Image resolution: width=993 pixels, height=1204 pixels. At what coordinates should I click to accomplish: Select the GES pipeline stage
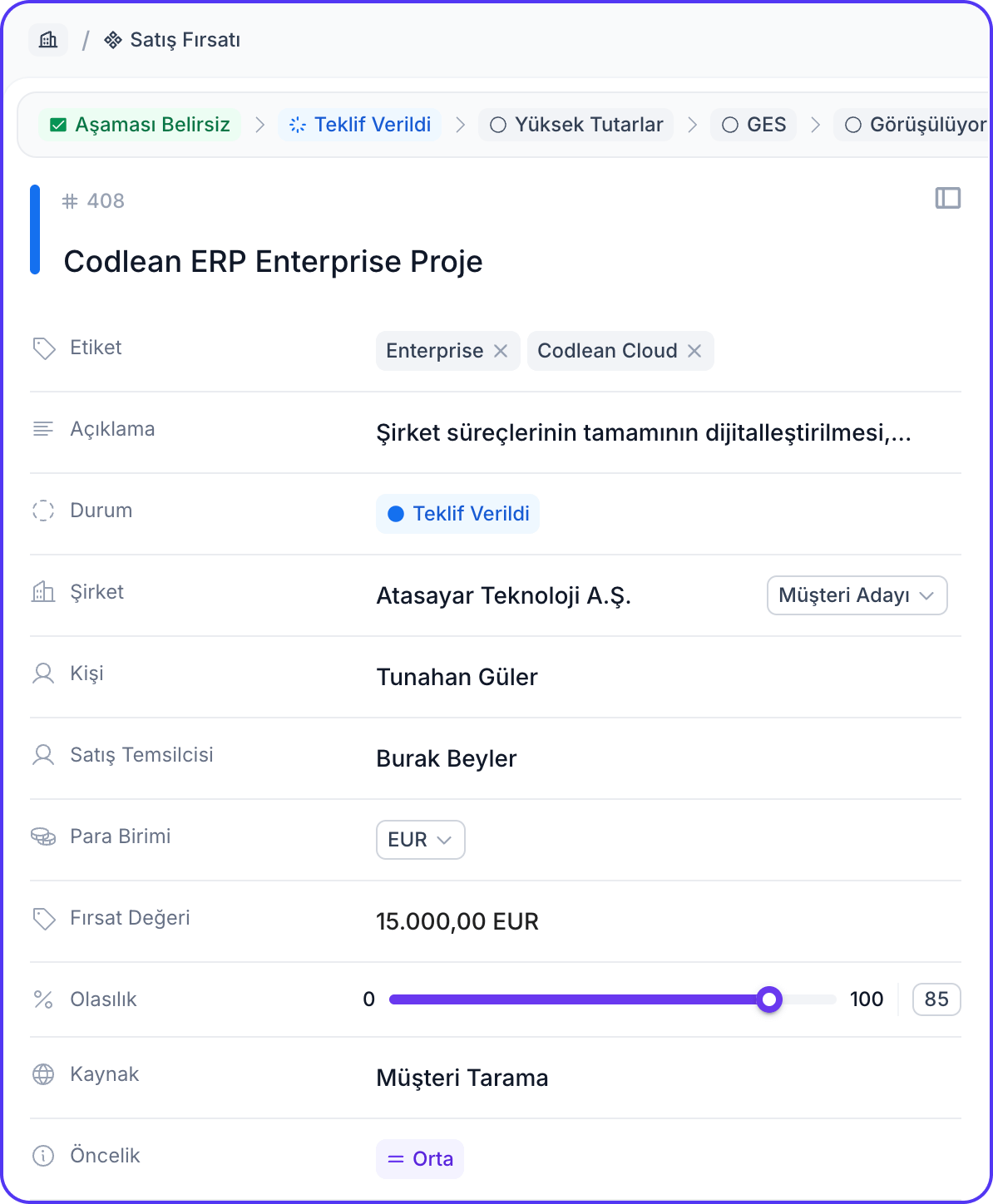tap(753, 125)
